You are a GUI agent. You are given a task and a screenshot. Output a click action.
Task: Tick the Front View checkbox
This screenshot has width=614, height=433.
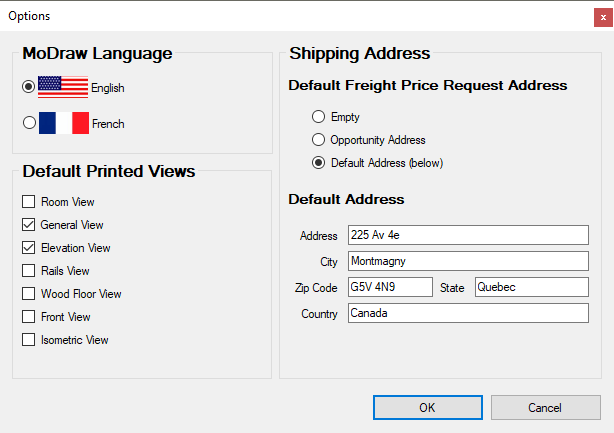[29, 317]
